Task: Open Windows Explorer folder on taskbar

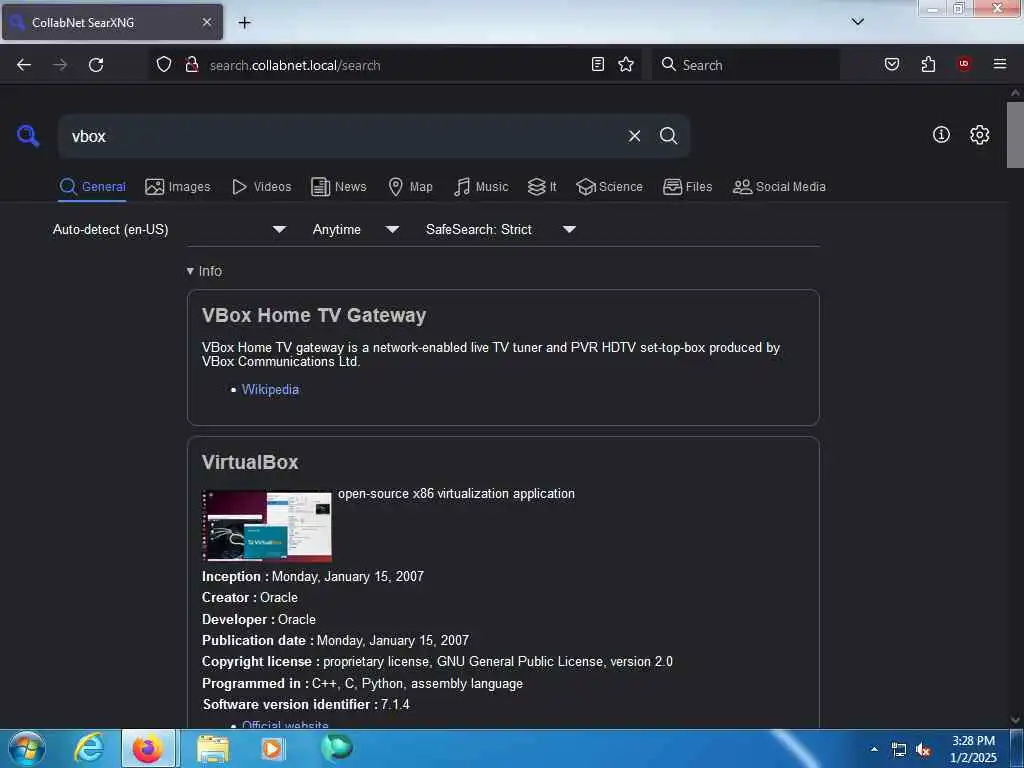Action: coord(213,748)
